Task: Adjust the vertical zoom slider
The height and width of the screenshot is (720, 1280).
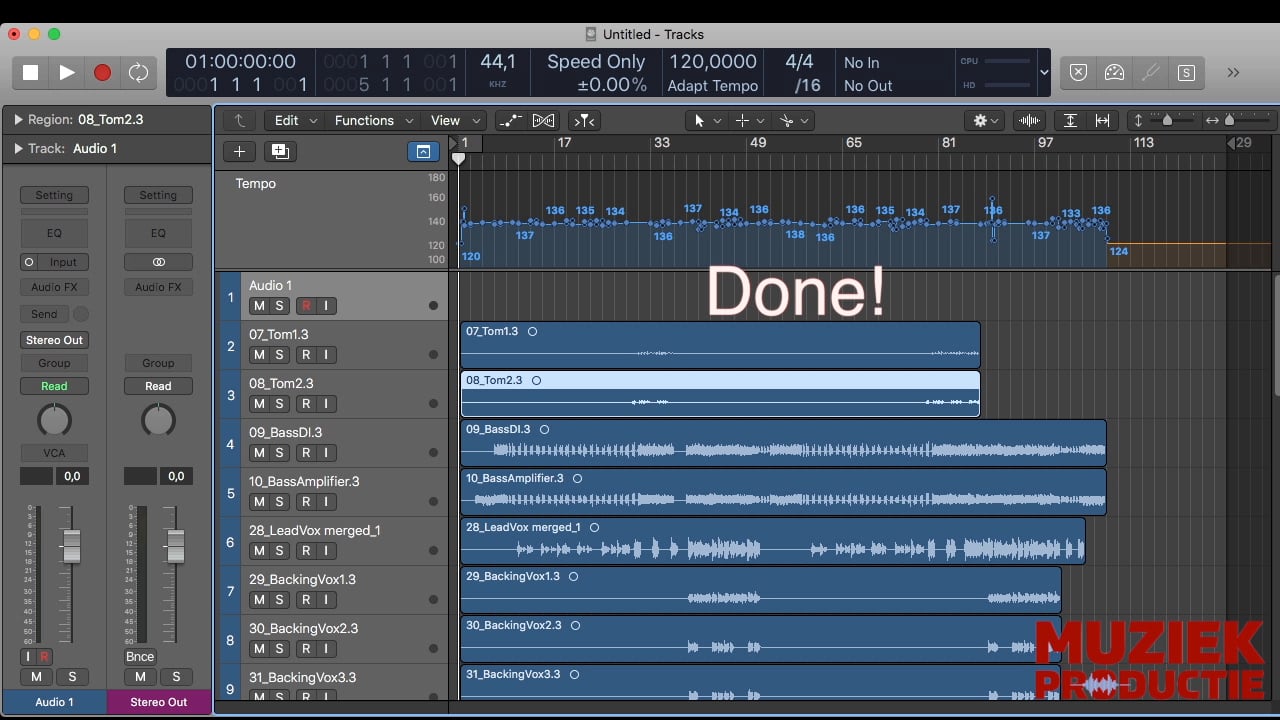Action: tap(1167, 120)
